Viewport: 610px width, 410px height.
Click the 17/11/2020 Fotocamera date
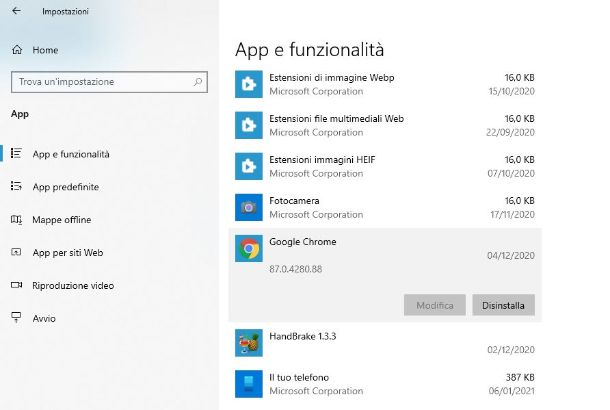[512, 214]
